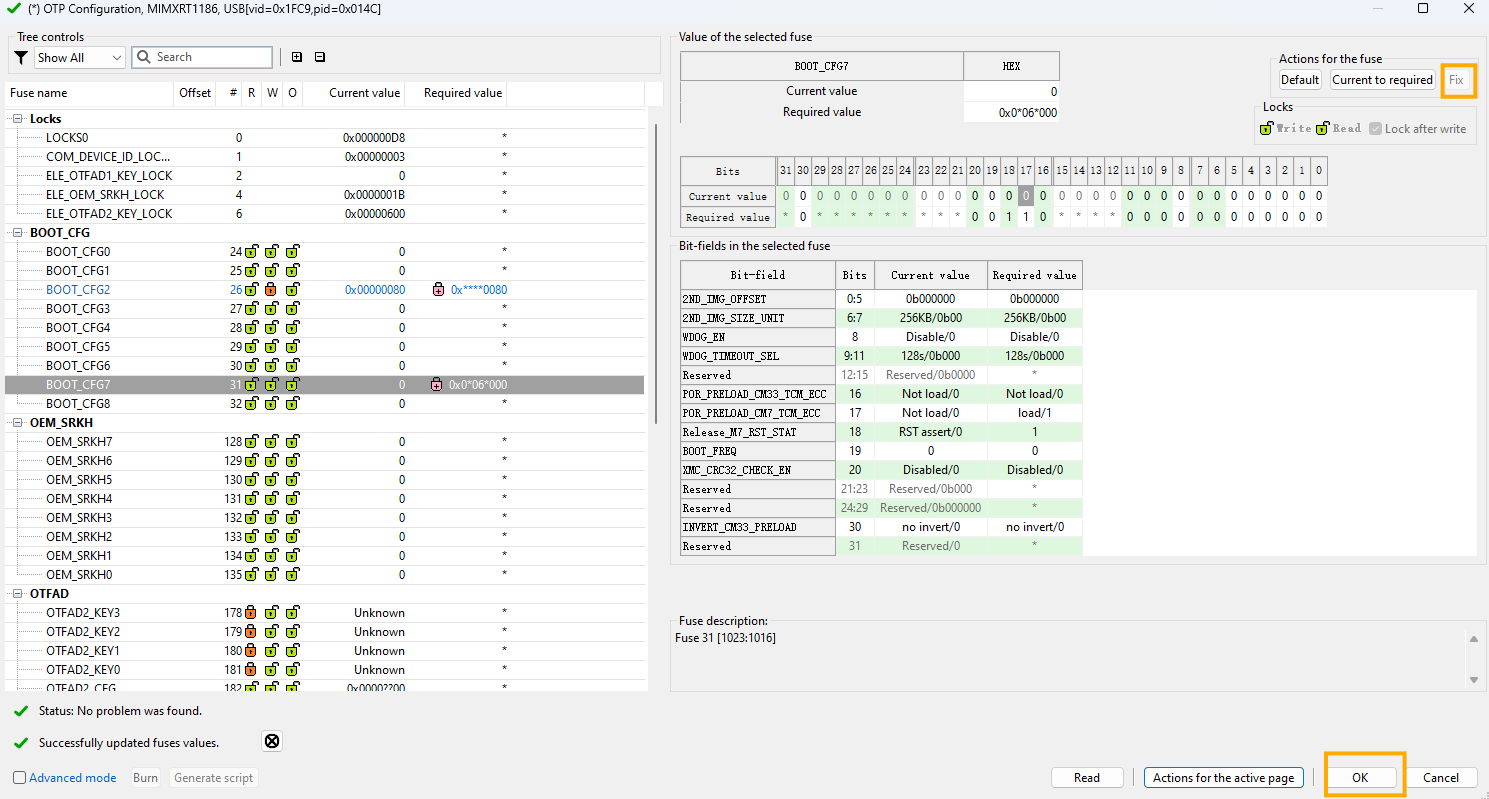Click the collapse all tree icon

click(x=320, y=57)
